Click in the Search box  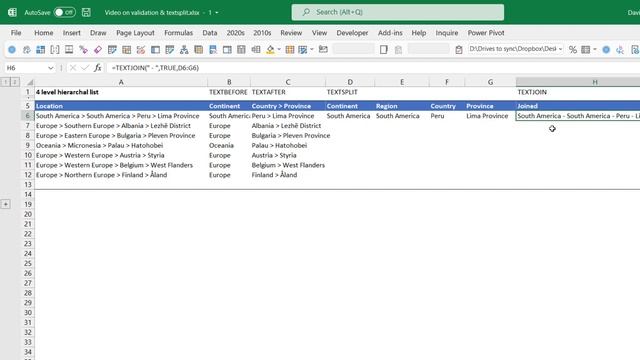click(x=398, y=12)
